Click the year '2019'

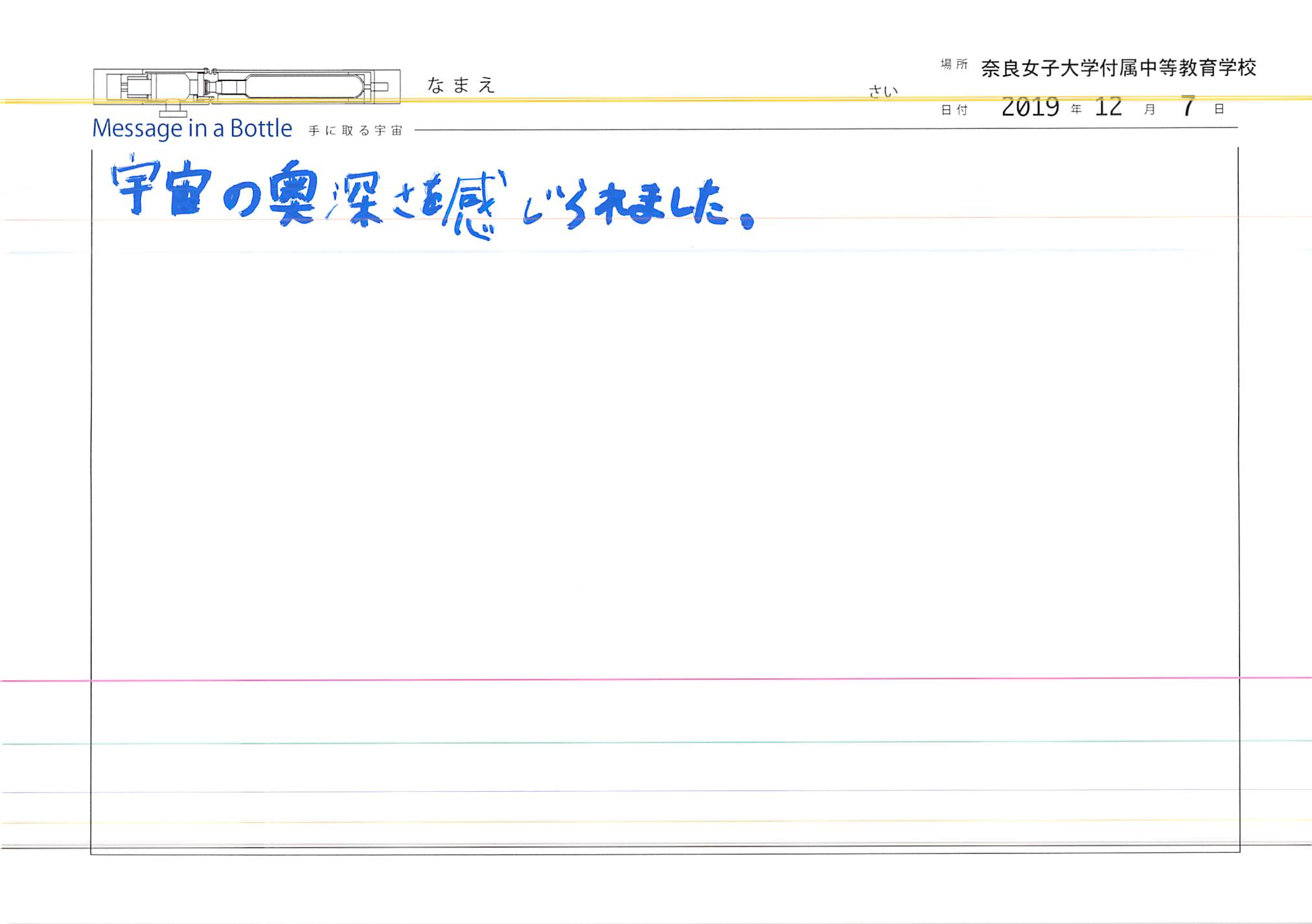pyautogui.click(x=1030, y=107)
